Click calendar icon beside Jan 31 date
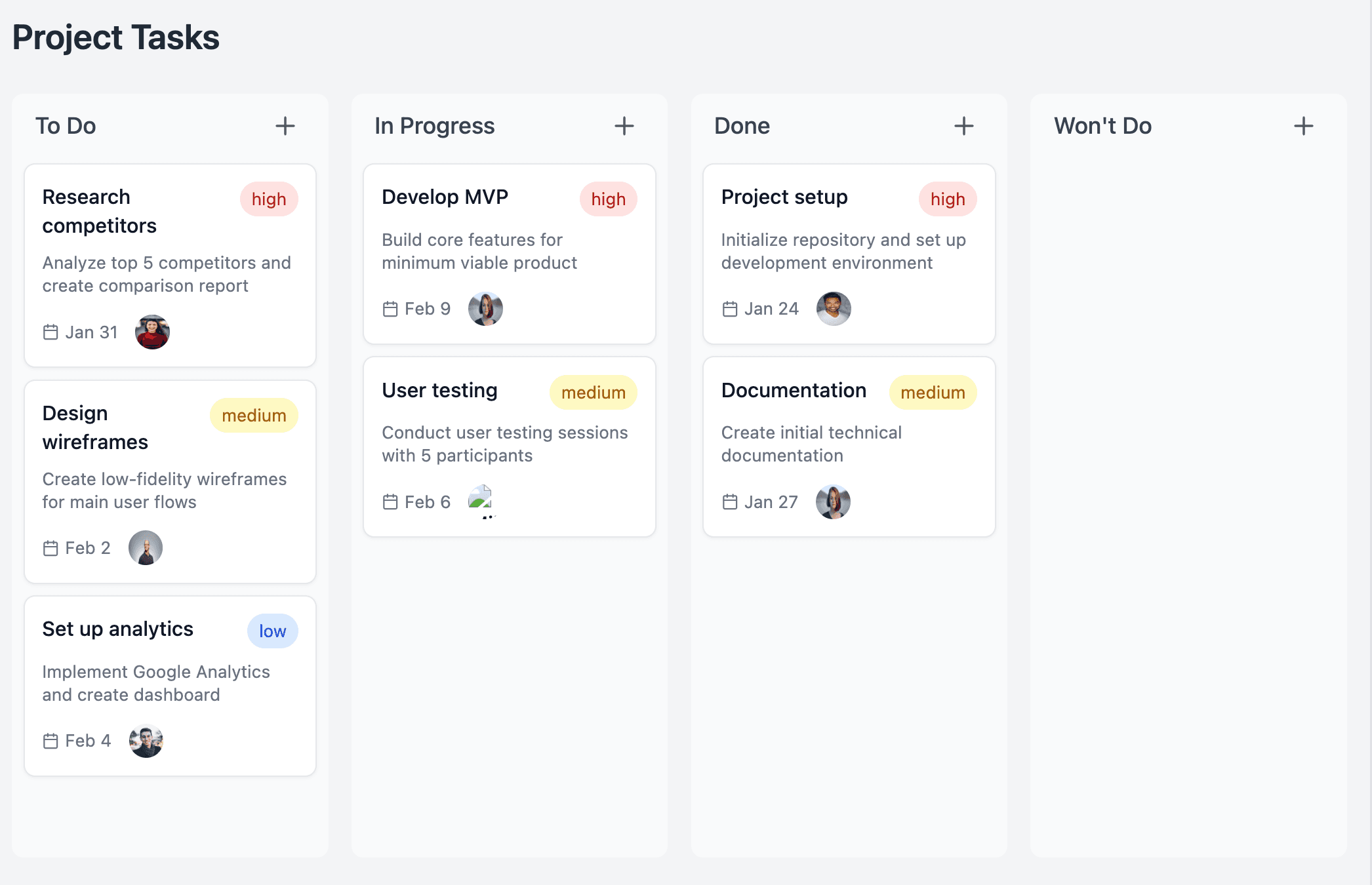 point(50,332)
